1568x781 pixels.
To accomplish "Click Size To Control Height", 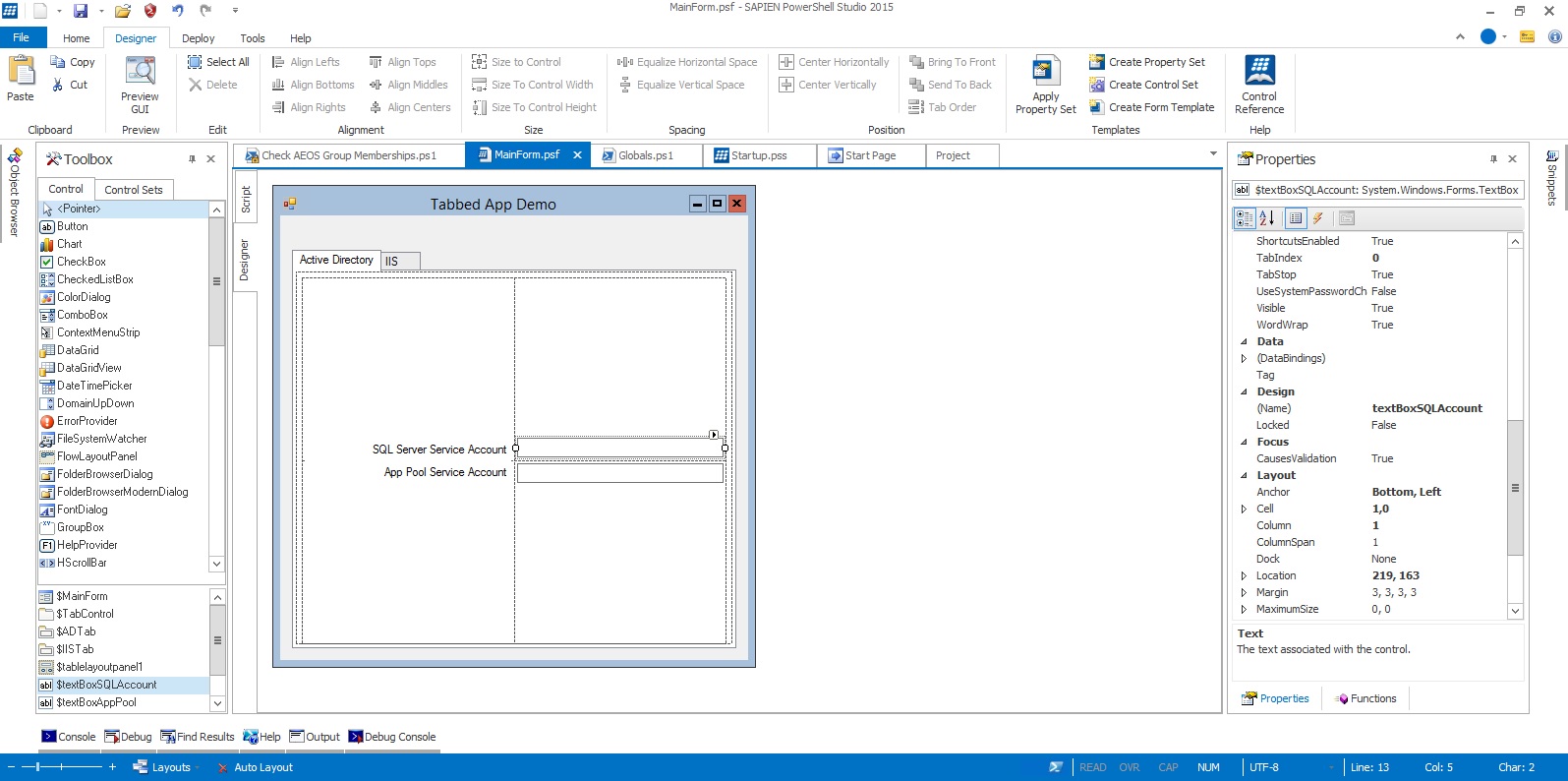I will pyautogui.click(x=535, y=107).
